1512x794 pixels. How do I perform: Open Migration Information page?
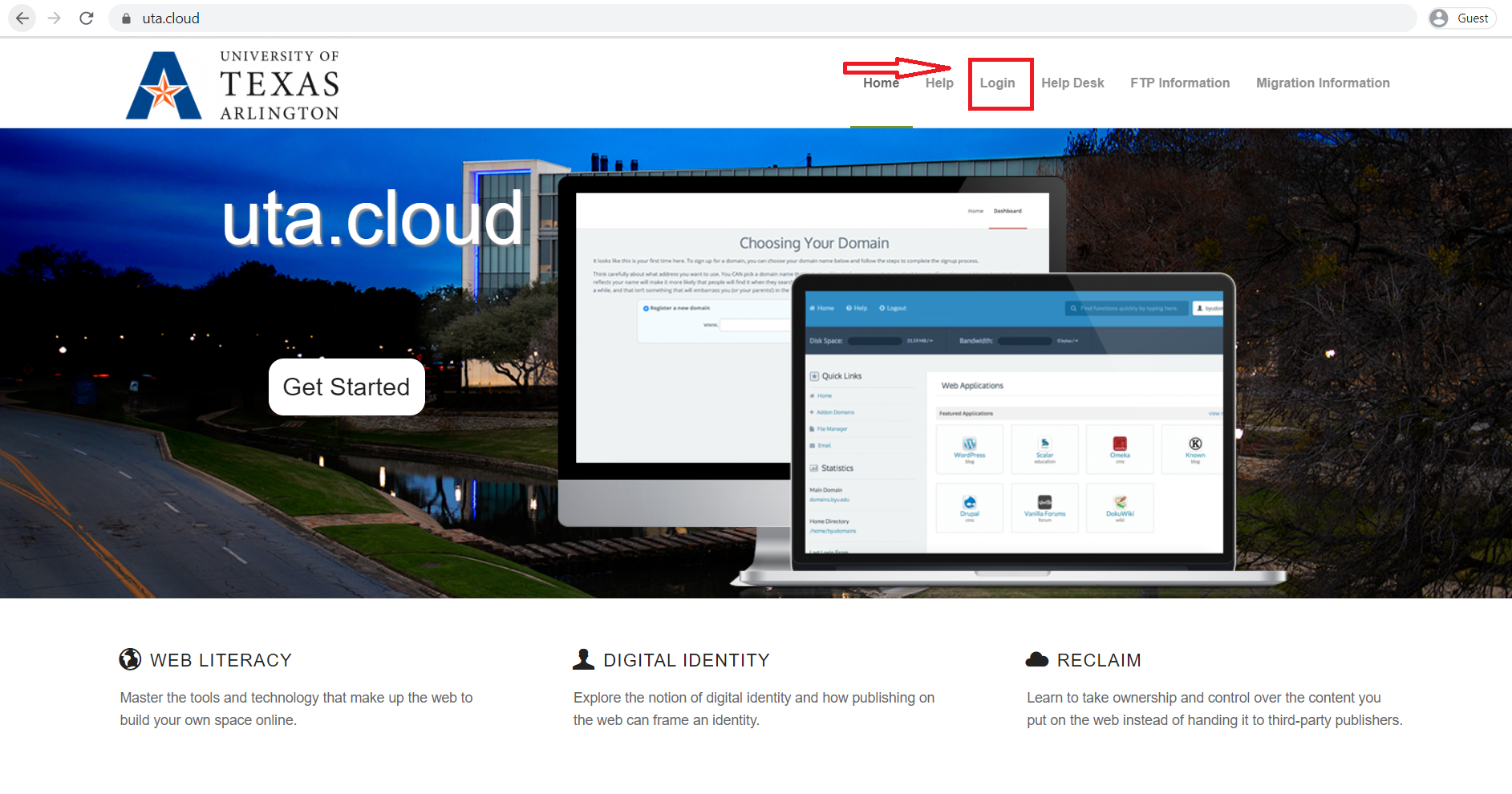click(x=1322, y=83)
